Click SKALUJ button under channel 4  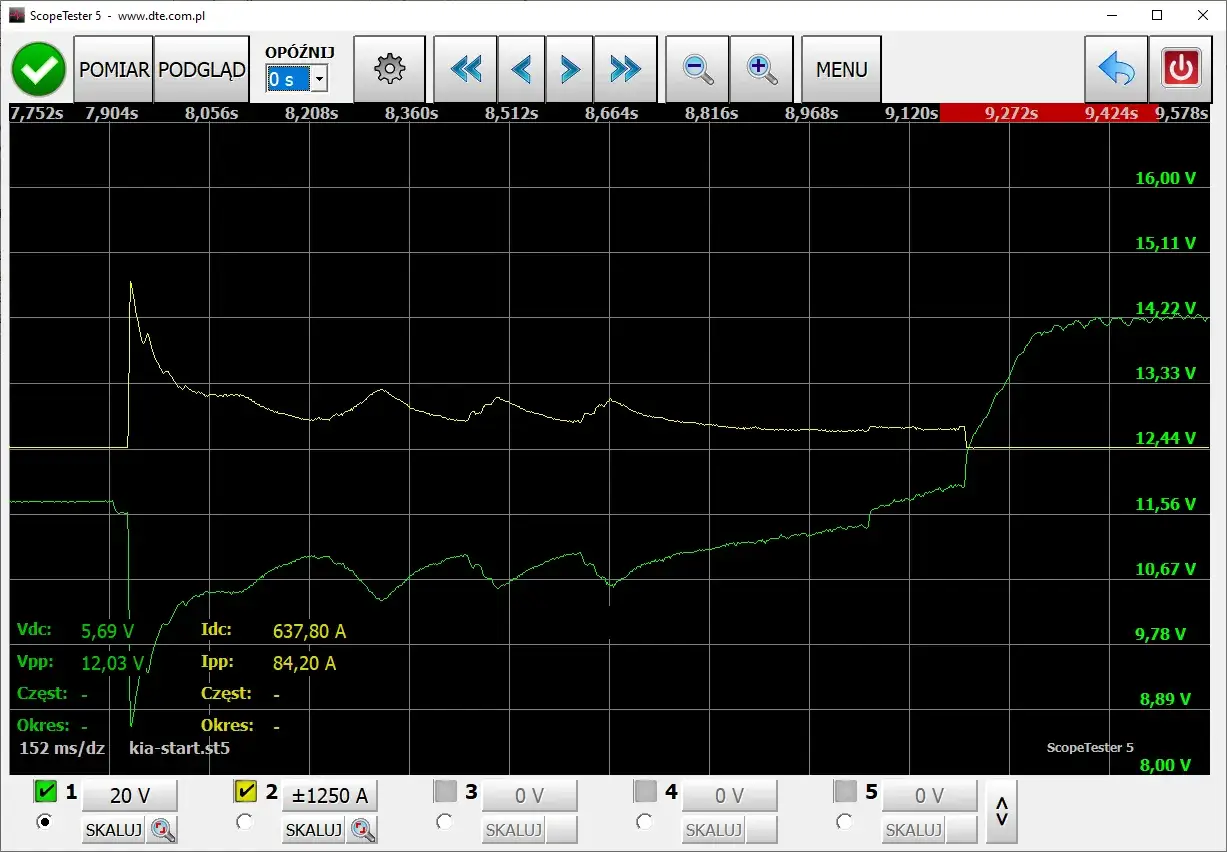(x=714, y=829)
